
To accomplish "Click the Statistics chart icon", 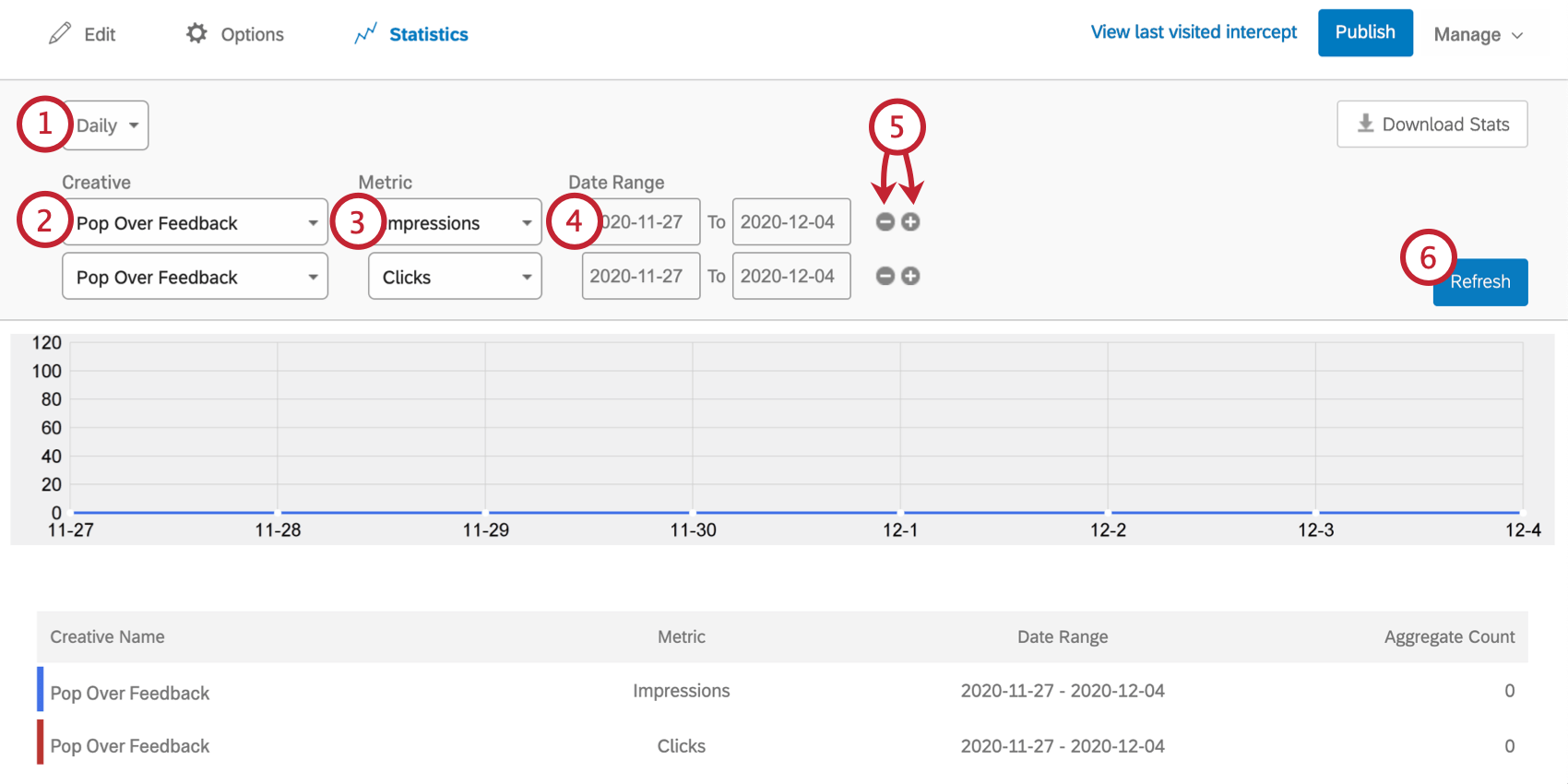I will (366, 34).
